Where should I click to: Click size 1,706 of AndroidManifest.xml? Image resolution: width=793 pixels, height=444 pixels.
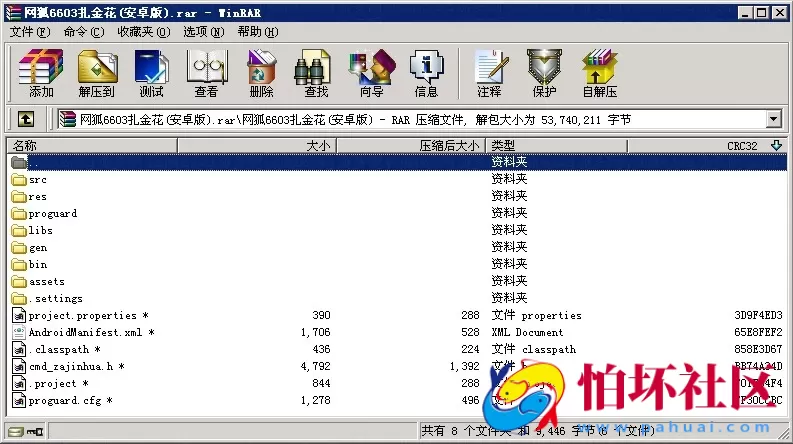click(x=315, y=332)
